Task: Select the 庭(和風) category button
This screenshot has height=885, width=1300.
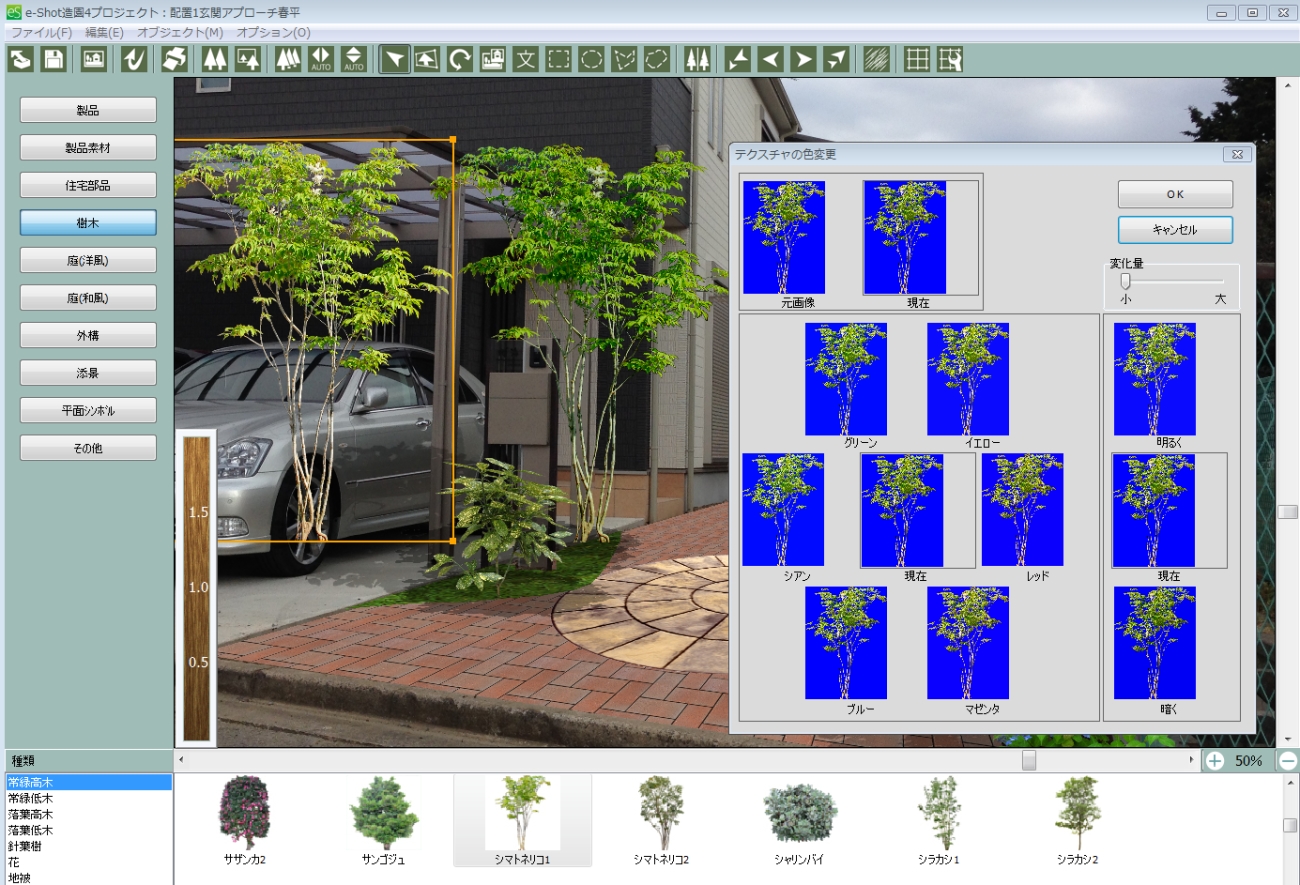Action: tap(88, 298)
